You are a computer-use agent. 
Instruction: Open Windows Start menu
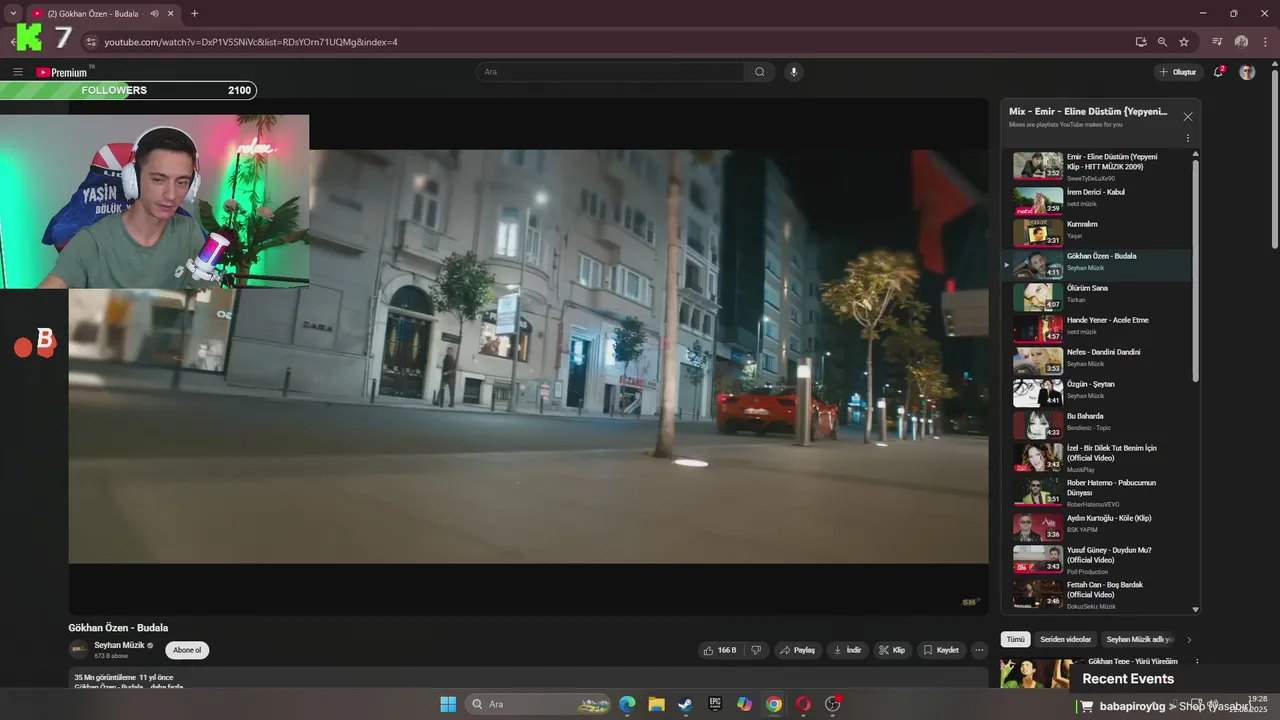point(448,704)
